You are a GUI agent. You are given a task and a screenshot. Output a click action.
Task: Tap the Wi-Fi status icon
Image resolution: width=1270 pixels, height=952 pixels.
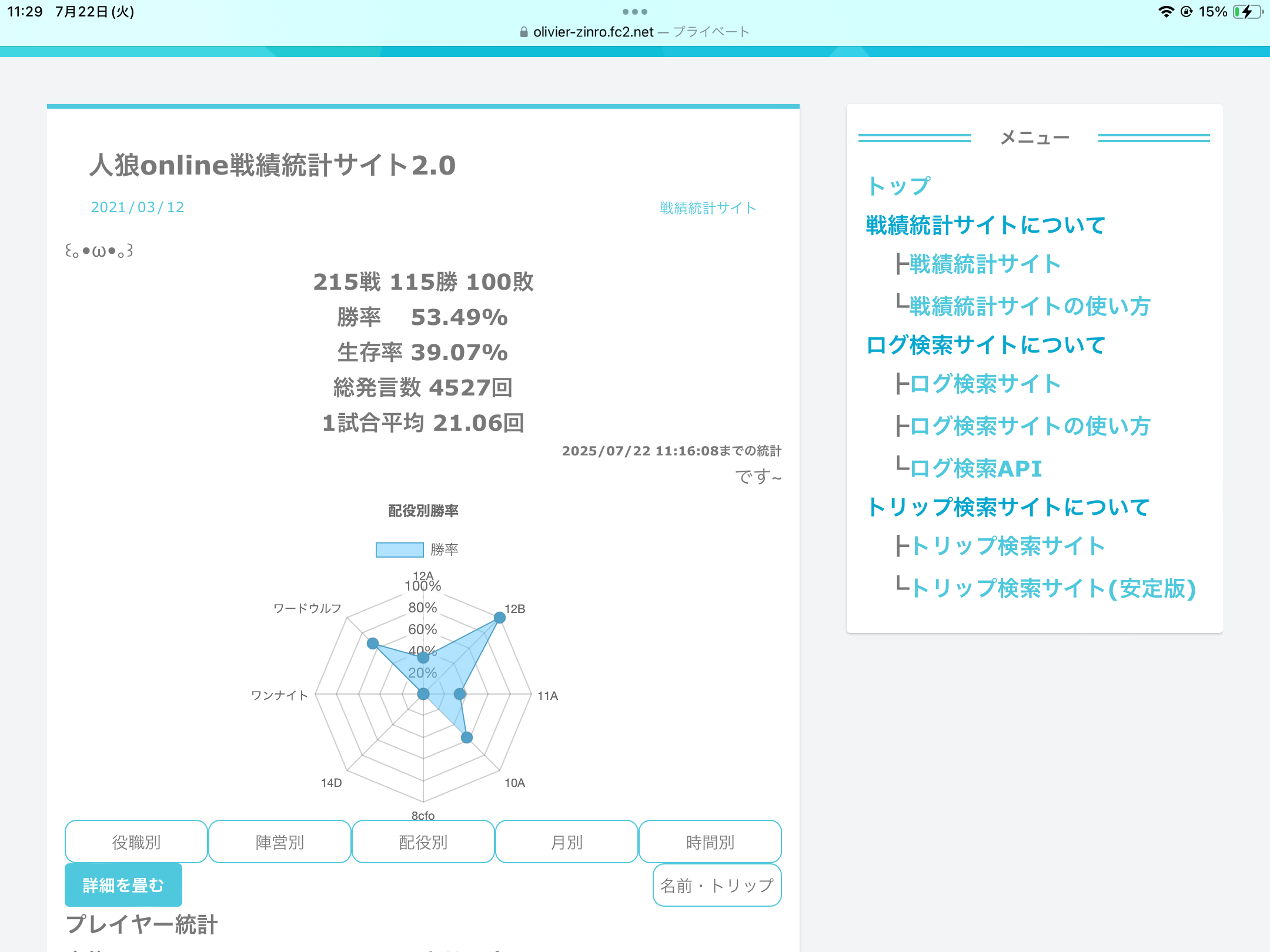click(x=1166, y=12)
